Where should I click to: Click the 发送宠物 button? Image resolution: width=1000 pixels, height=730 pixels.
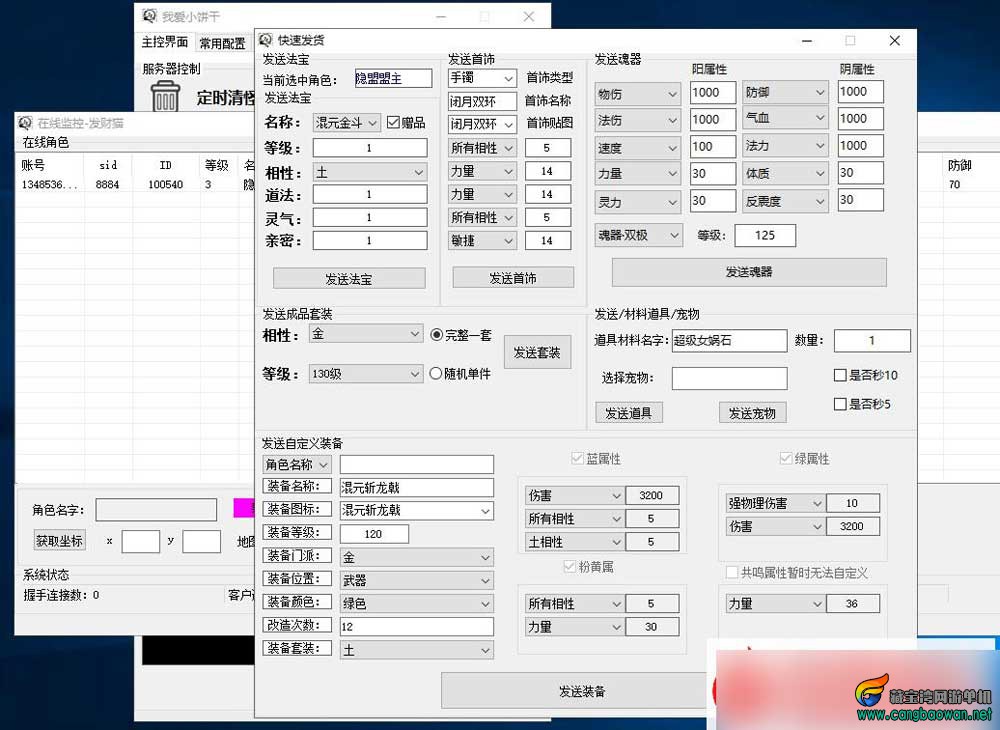point(752,413)
